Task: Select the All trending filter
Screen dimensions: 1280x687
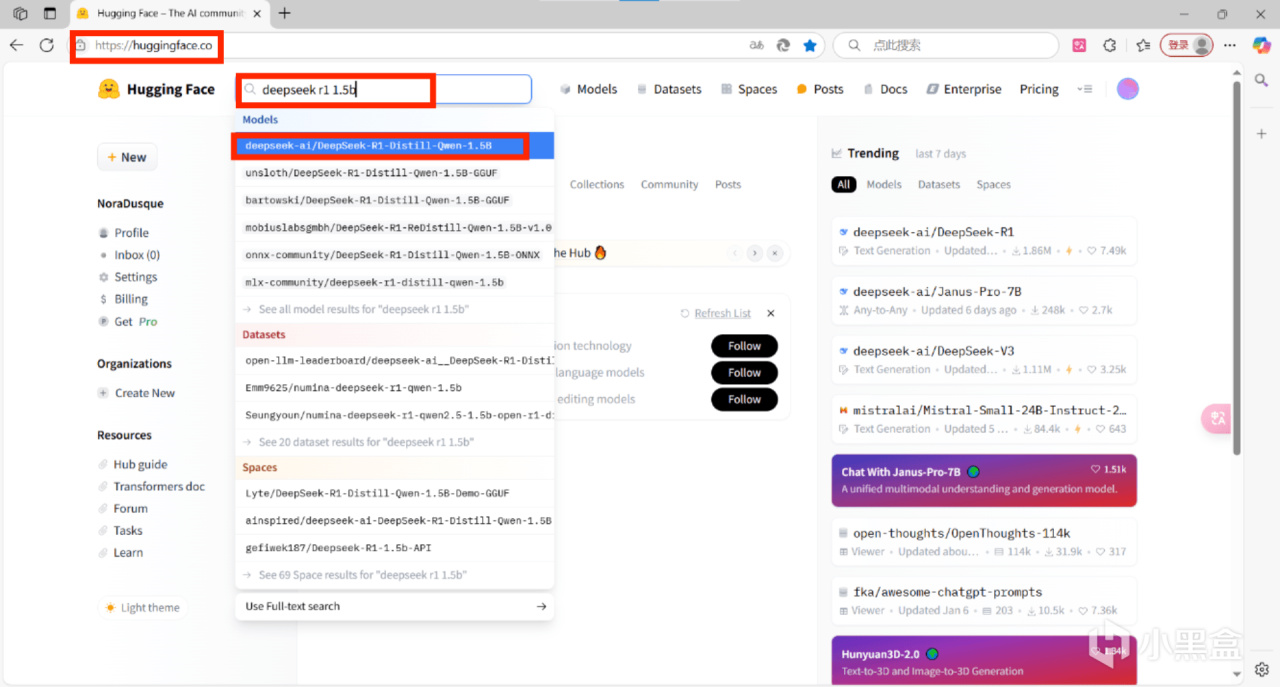Action: pos(844,184)
